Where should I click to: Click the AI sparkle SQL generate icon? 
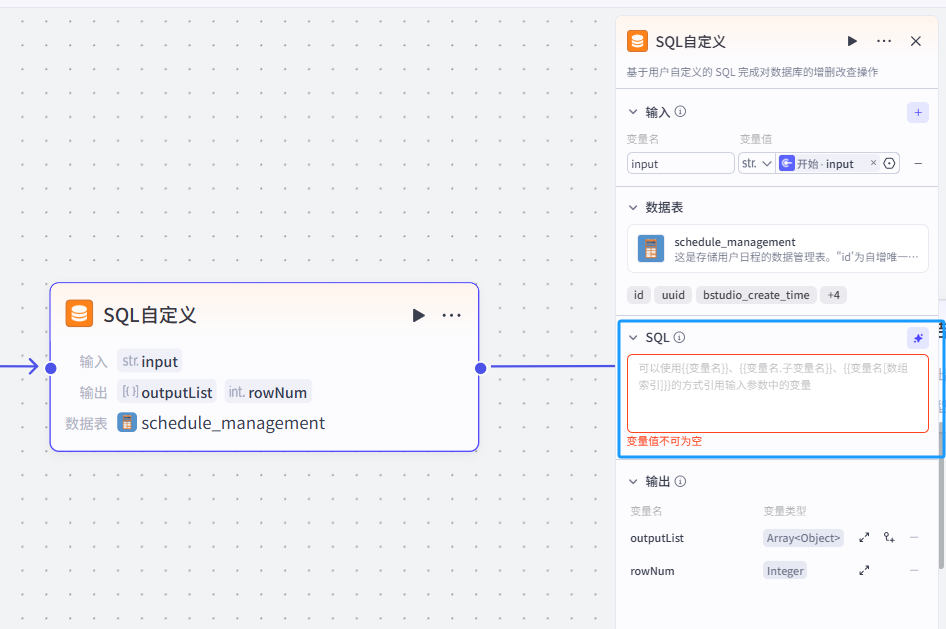click(917, 338)
